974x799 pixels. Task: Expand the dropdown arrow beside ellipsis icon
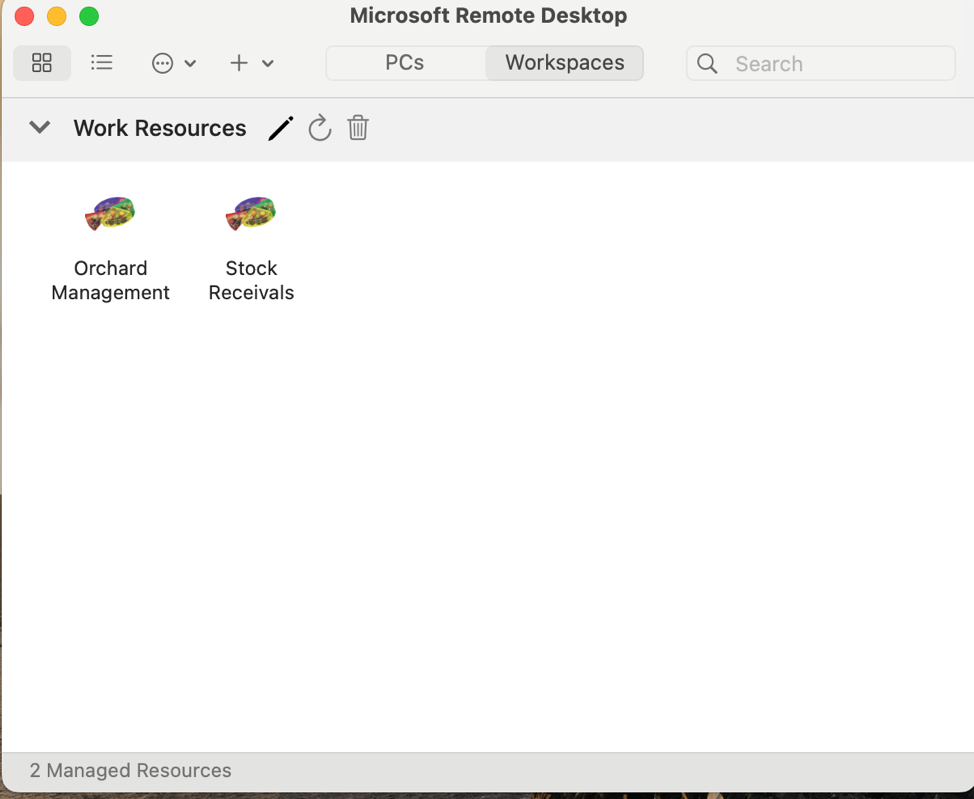point(191,63)
